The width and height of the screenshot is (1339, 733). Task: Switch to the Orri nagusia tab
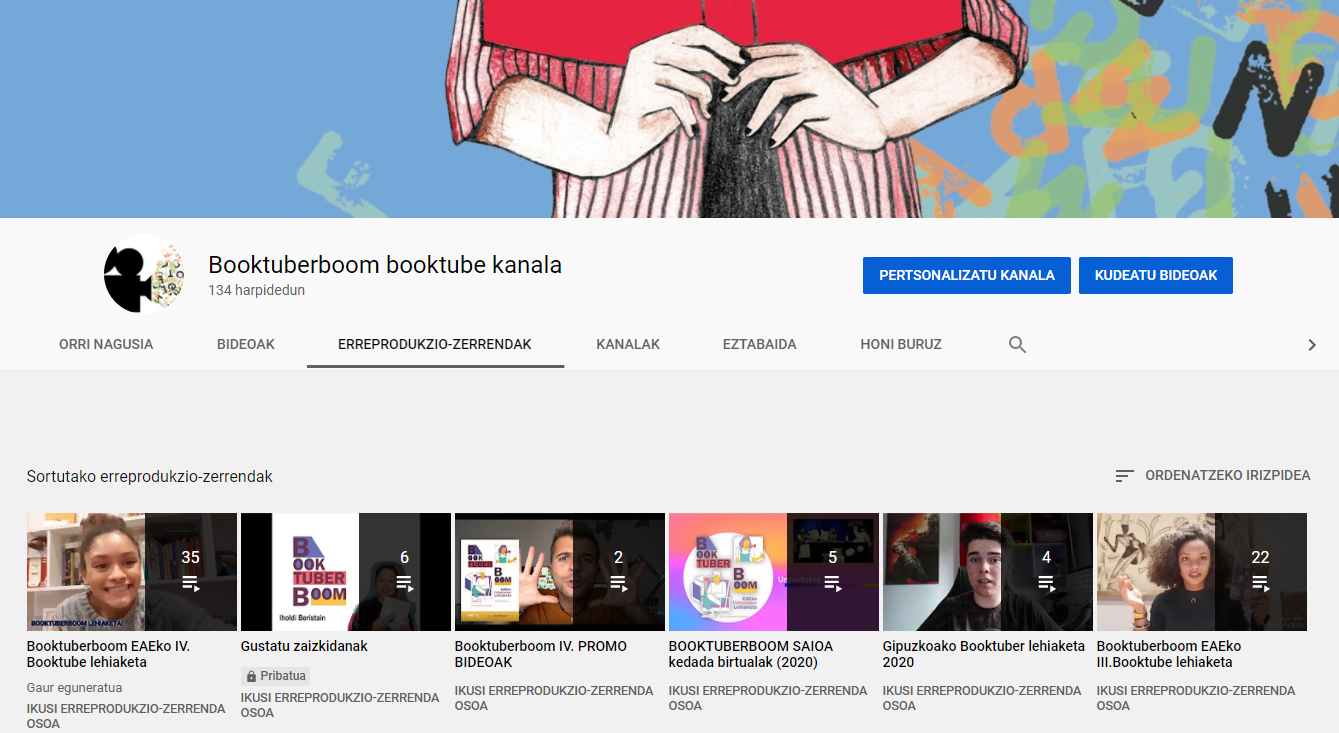[x=106, y=344]
